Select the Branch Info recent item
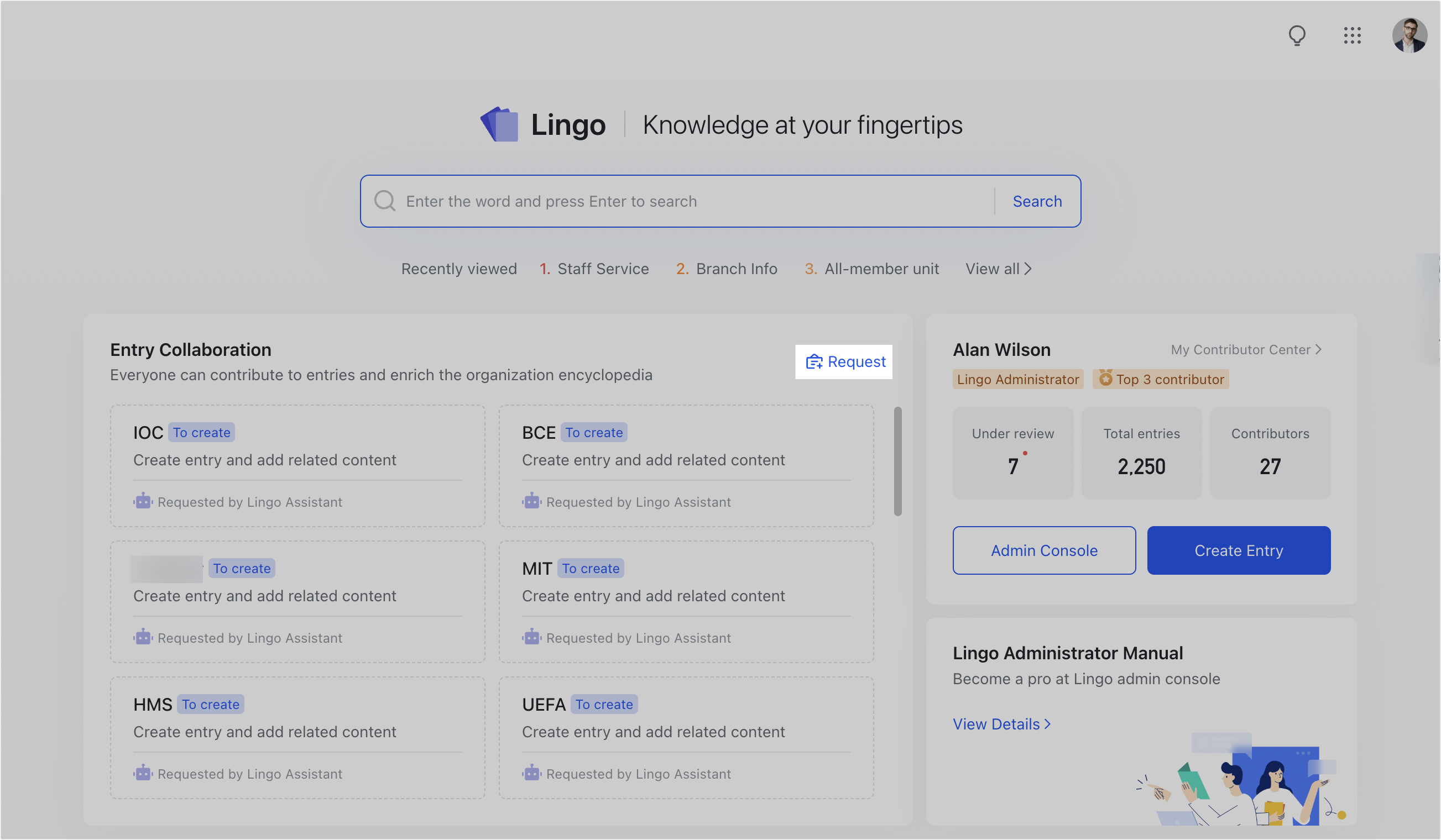The image size is (1441, 840). tap(735, 269)
